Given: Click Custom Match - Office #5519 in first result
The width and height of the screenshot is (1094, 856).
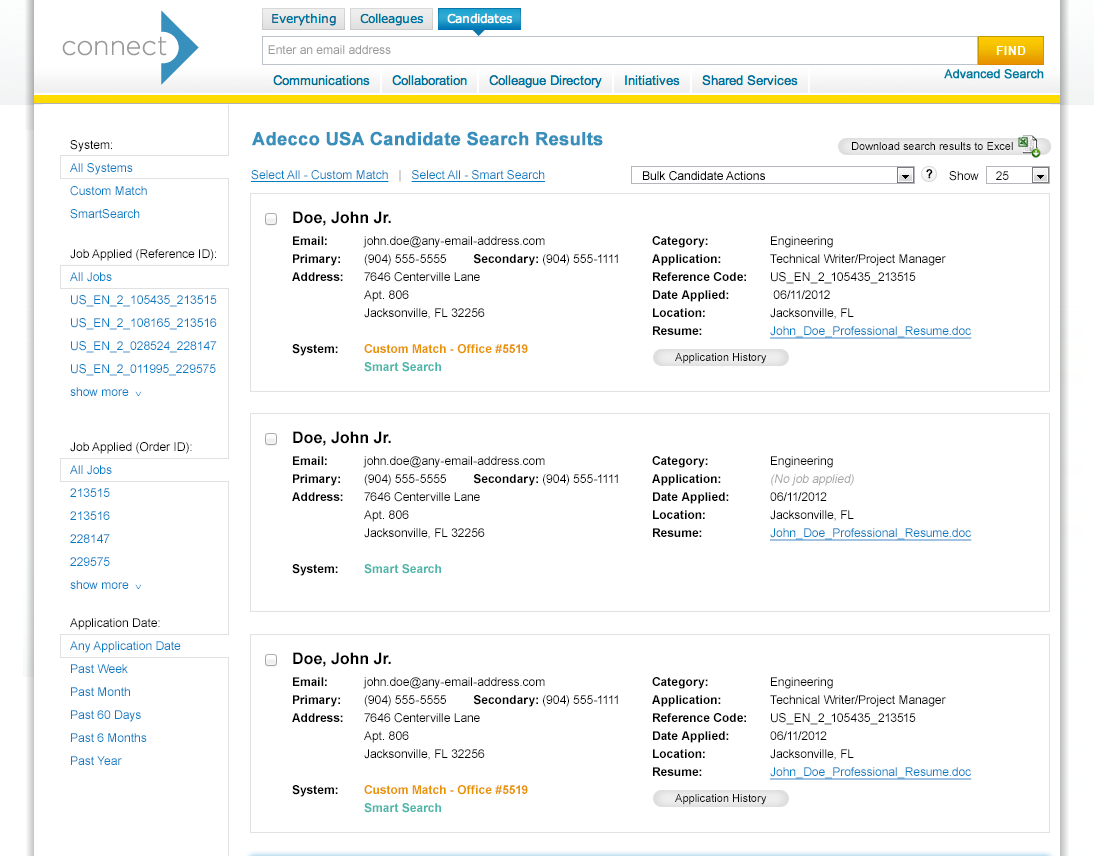Looking at the screenshot, I should pos(446,349).
